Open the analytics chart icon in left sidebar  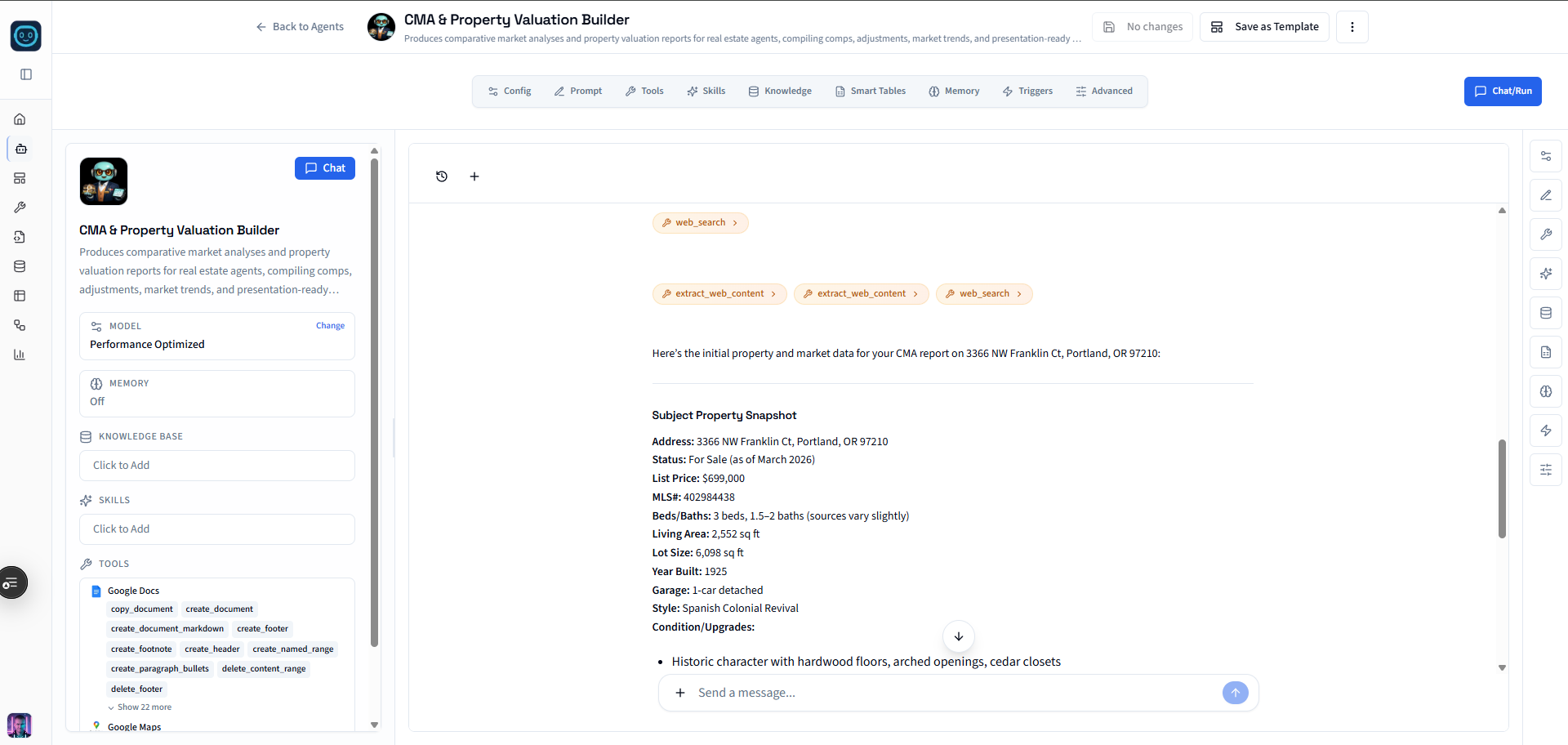pyautogui.click(x=20, y=355)
